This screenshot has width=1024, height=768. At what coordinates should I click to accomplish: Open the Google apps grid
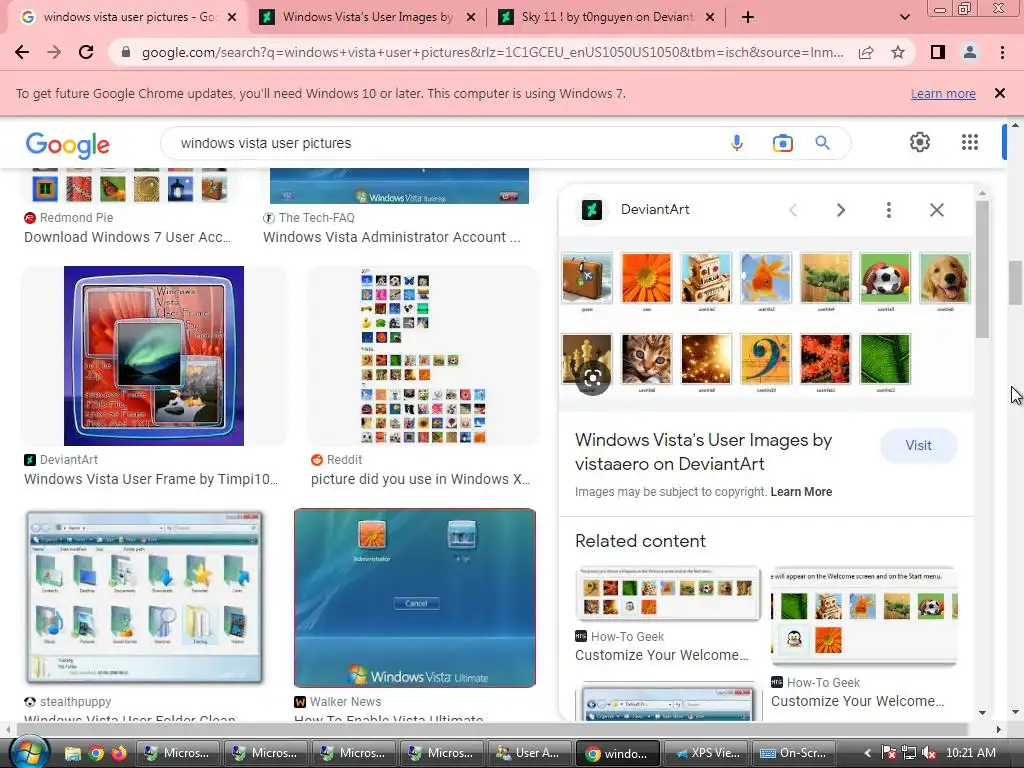pos(970,142)
